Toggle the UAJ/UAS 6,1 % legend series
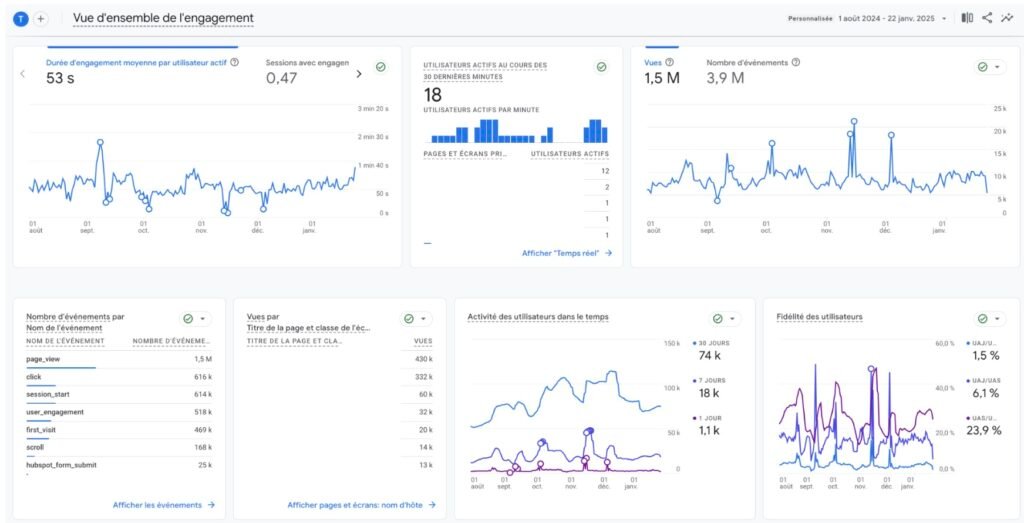 (982, 388)
